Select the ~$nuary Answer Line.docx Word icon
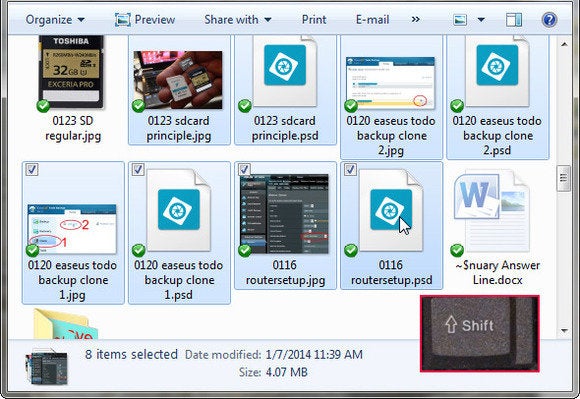580x399 pixels. (x=491, y=211)
